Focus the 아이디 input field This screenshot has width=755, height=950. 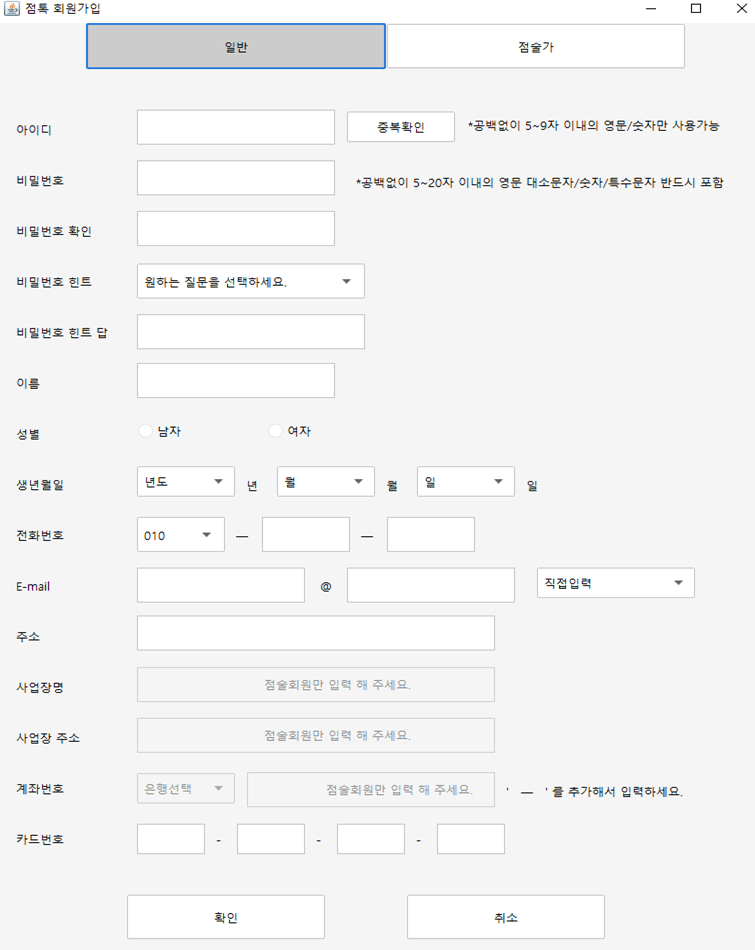pyautogui.click(x=236, y=127)
